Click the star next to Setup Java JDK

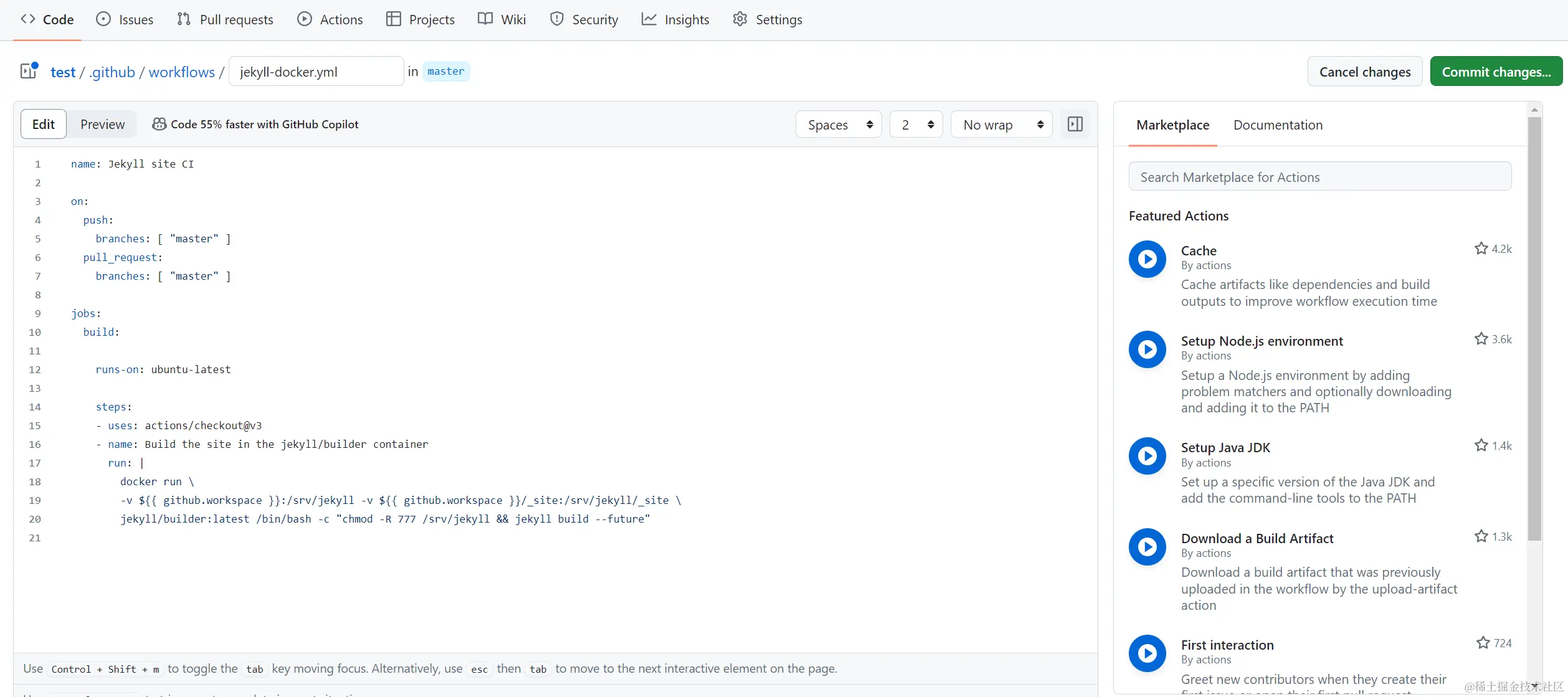1481,445
